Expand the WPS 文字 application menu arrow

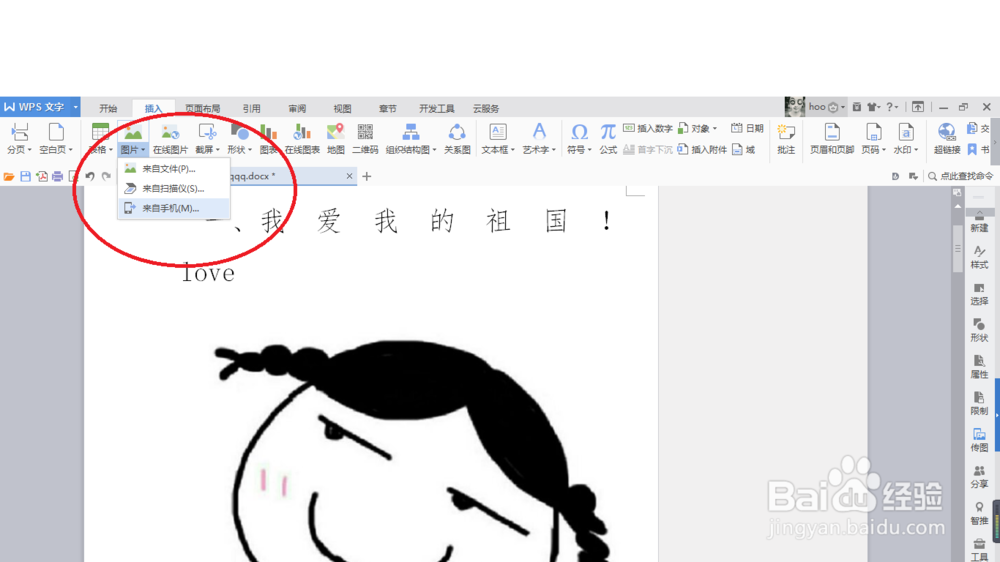click(75, 107)
